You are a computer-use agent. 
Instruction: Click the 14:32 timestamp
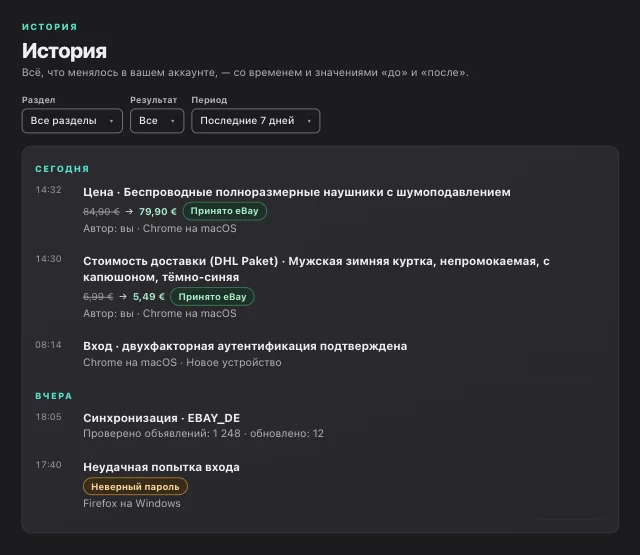(x=48, y=190)
